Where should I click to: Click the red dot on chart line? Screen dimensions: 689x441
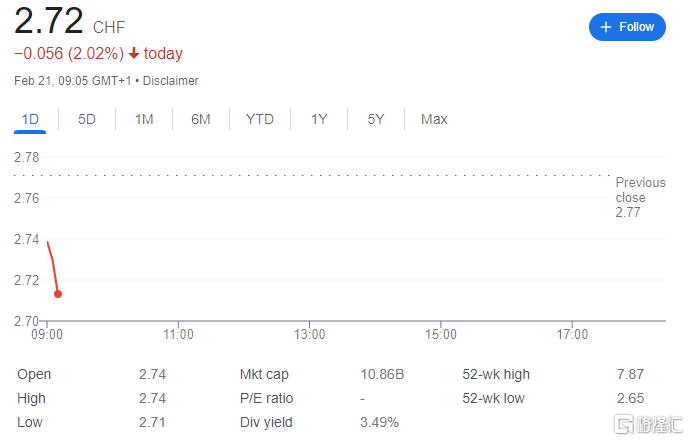(x=58, y=294)
